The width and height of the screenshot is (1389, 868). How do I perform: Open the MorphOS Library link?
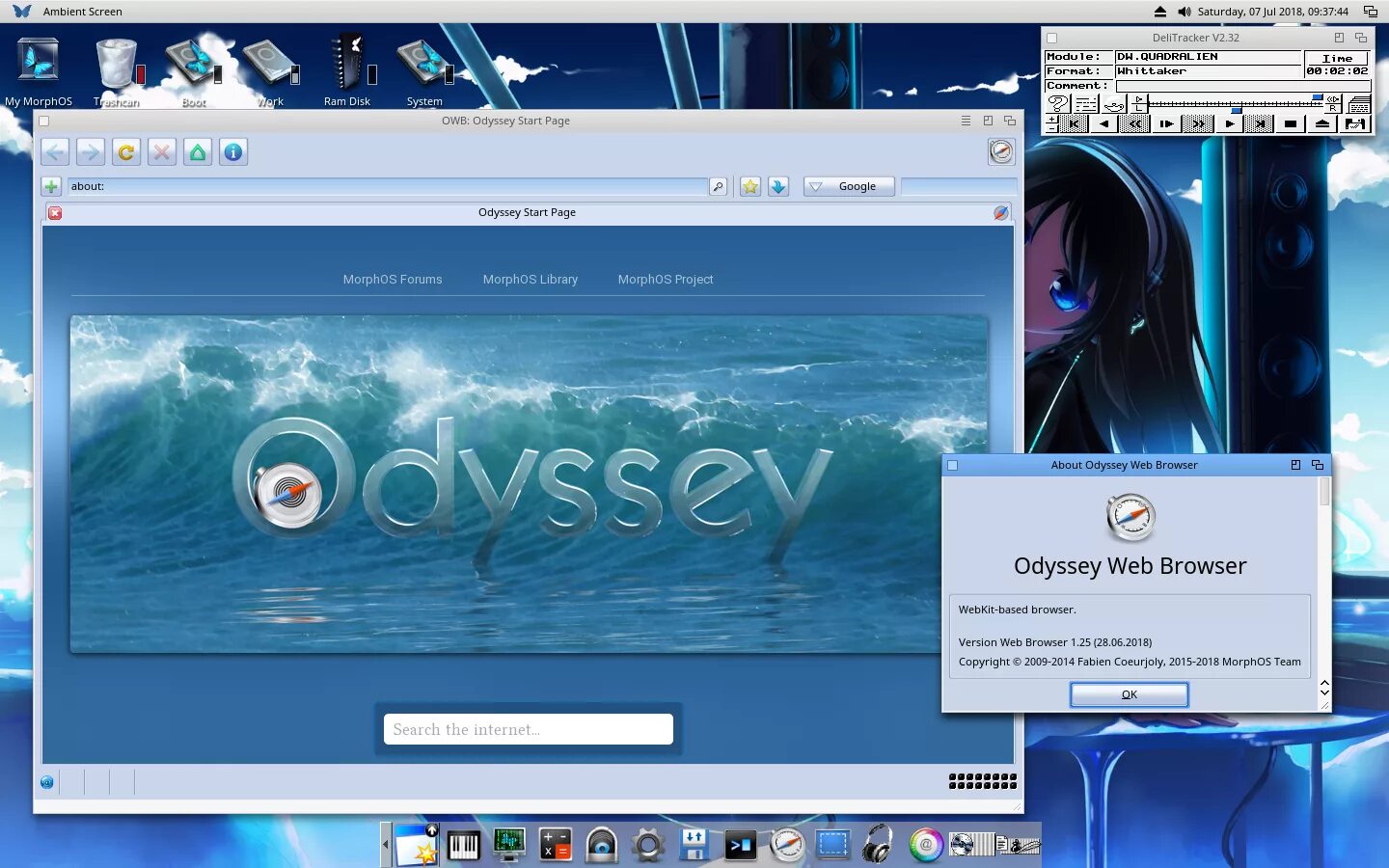pos(531,279)
